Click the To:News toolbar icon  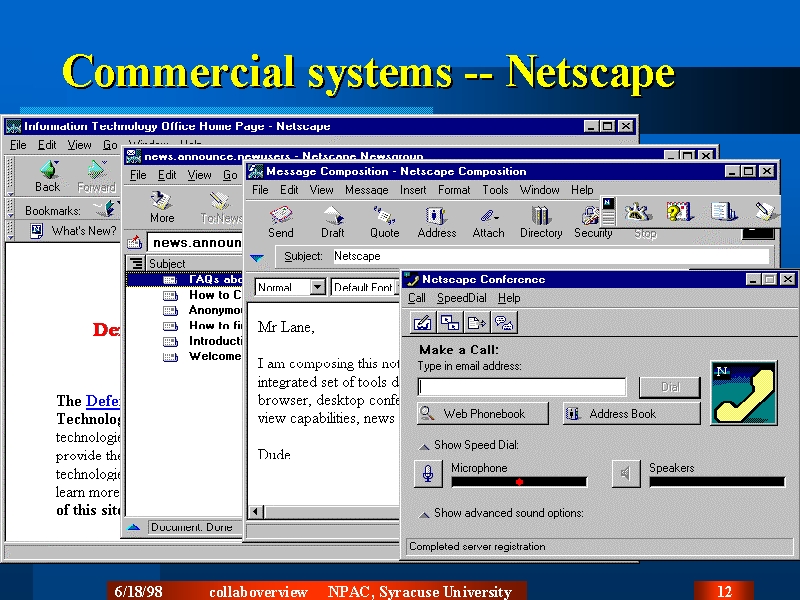pyautogui.click(x=221, y=208)
